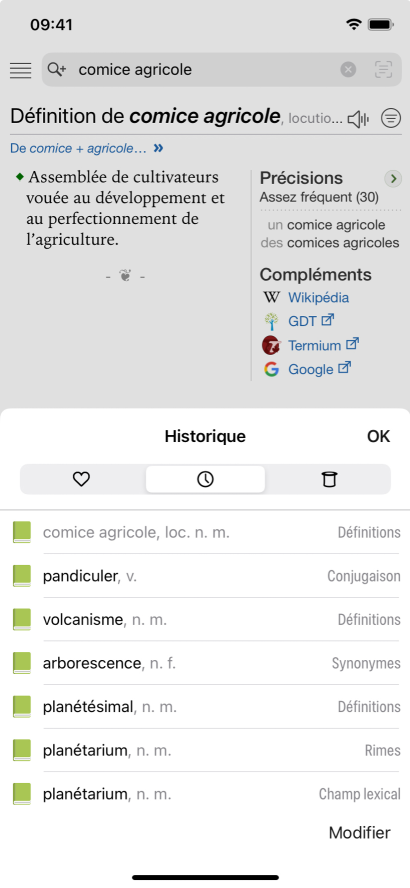This screenshot has width=410, height=888.
Task: Tap the text scan icon in the search bar
Action: [x=383, y=70]
